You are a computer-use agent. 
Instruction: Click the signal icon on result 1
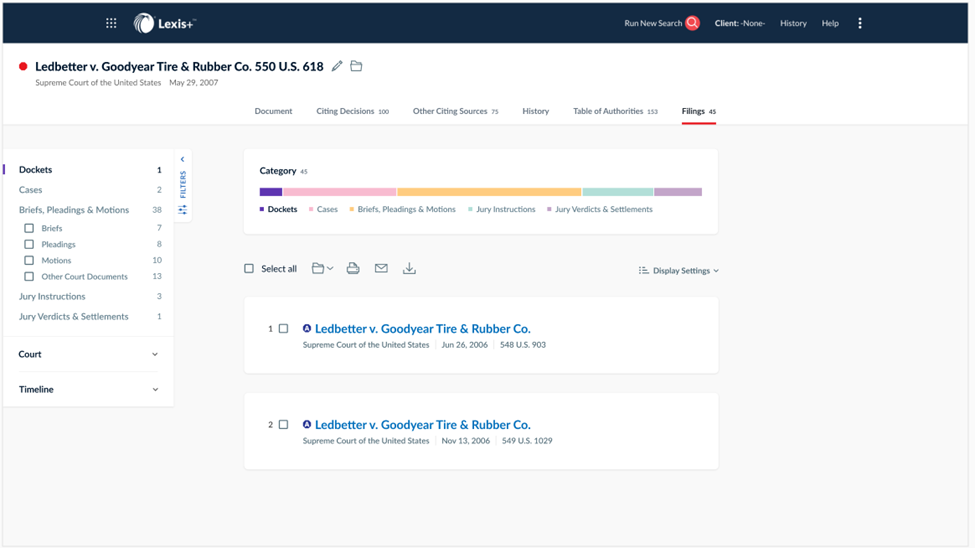coord(307,328)
